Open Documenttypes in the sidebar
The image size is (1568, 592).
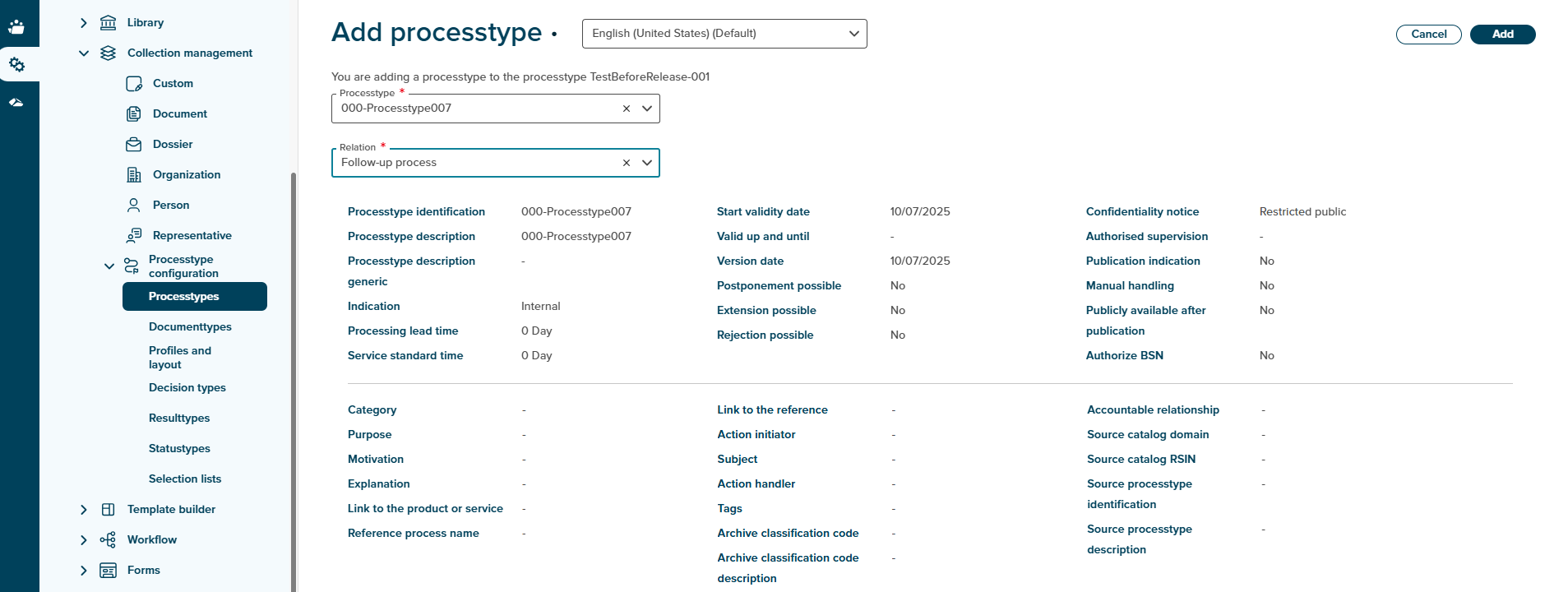tap(190, 327)
